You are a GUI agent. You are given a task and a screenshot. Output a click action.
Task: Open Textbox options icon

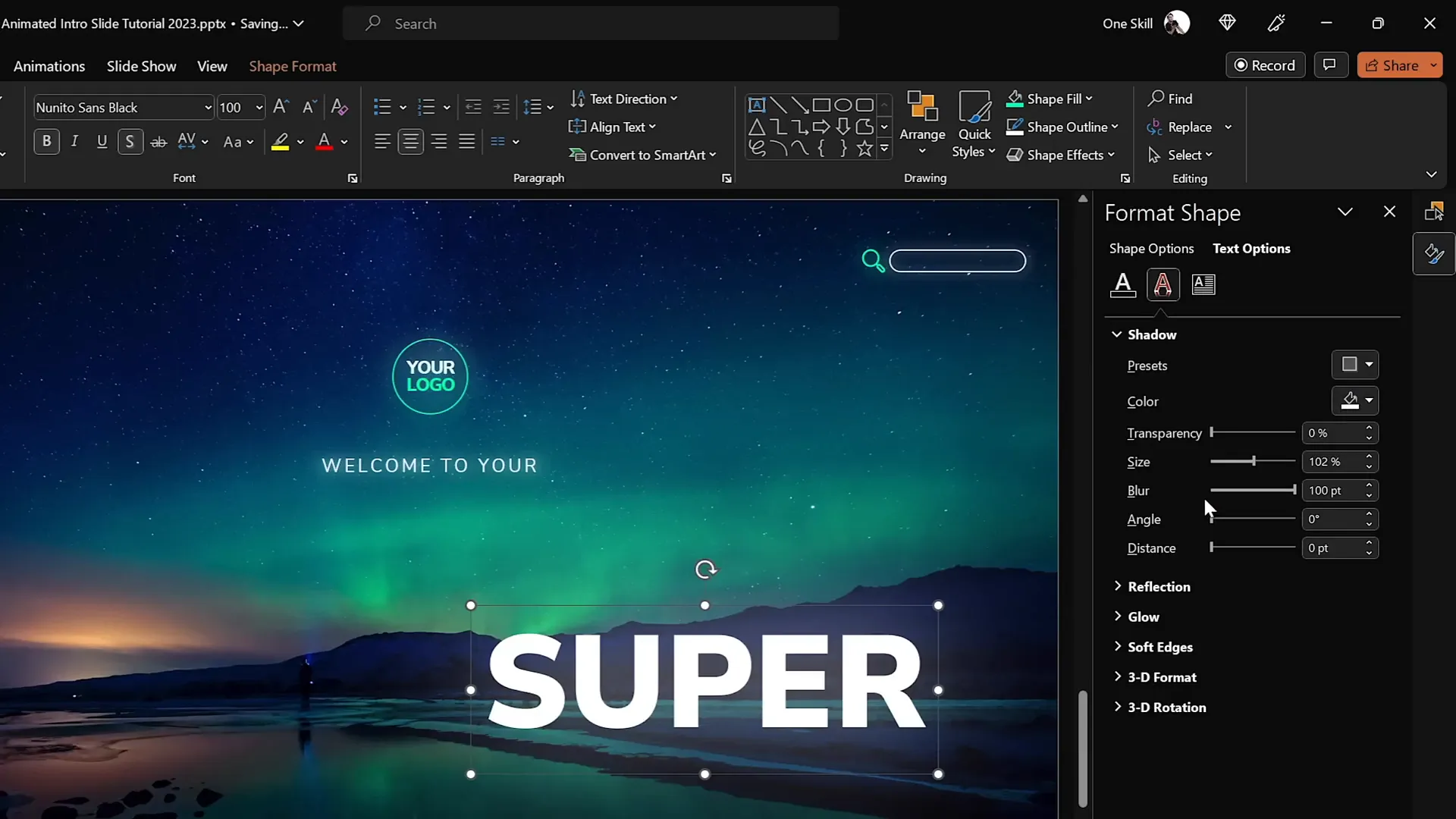[x=1203, y=284]
